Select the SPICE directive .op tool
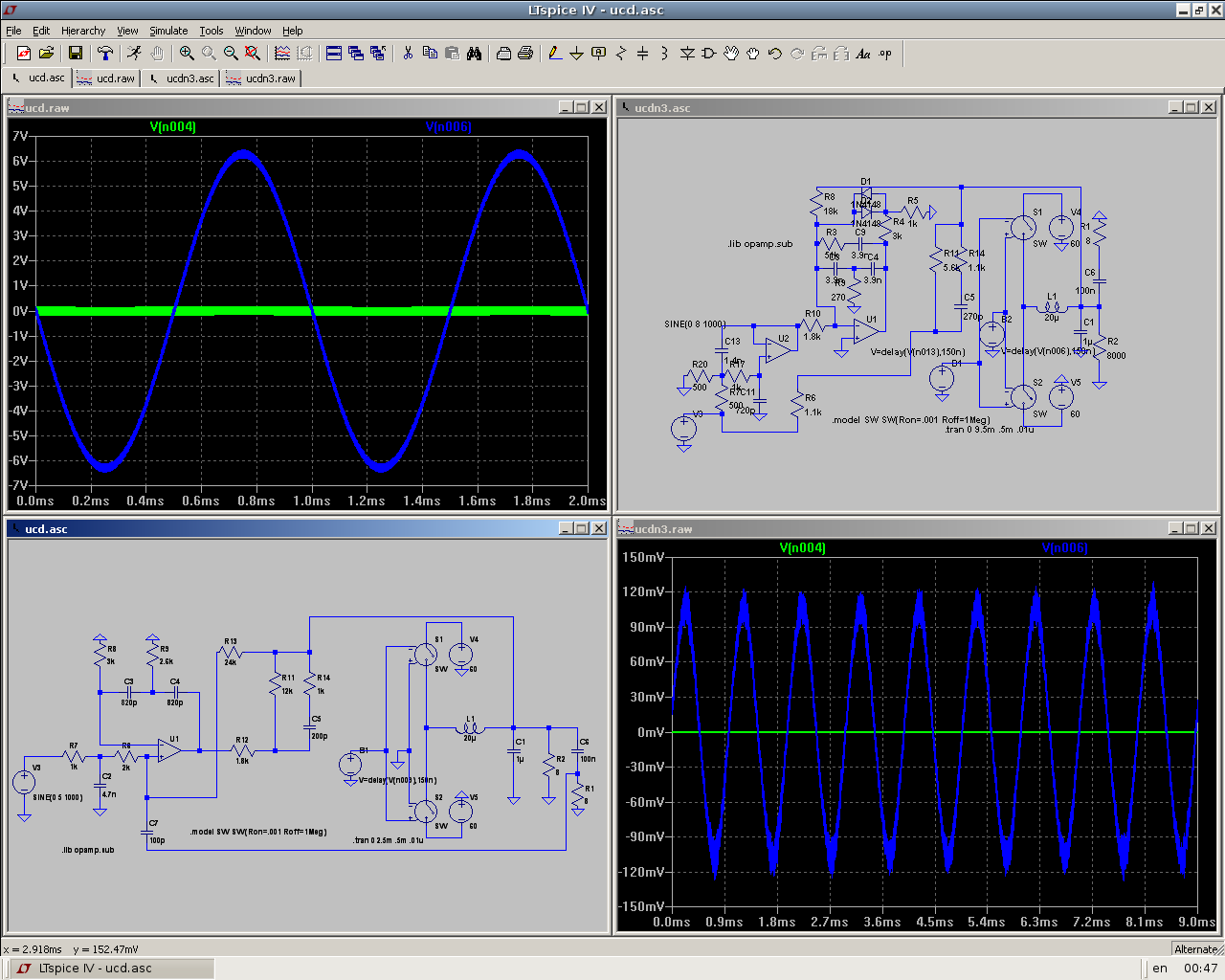Screen dimensions: 1225x980 click(x=885, y=54)
